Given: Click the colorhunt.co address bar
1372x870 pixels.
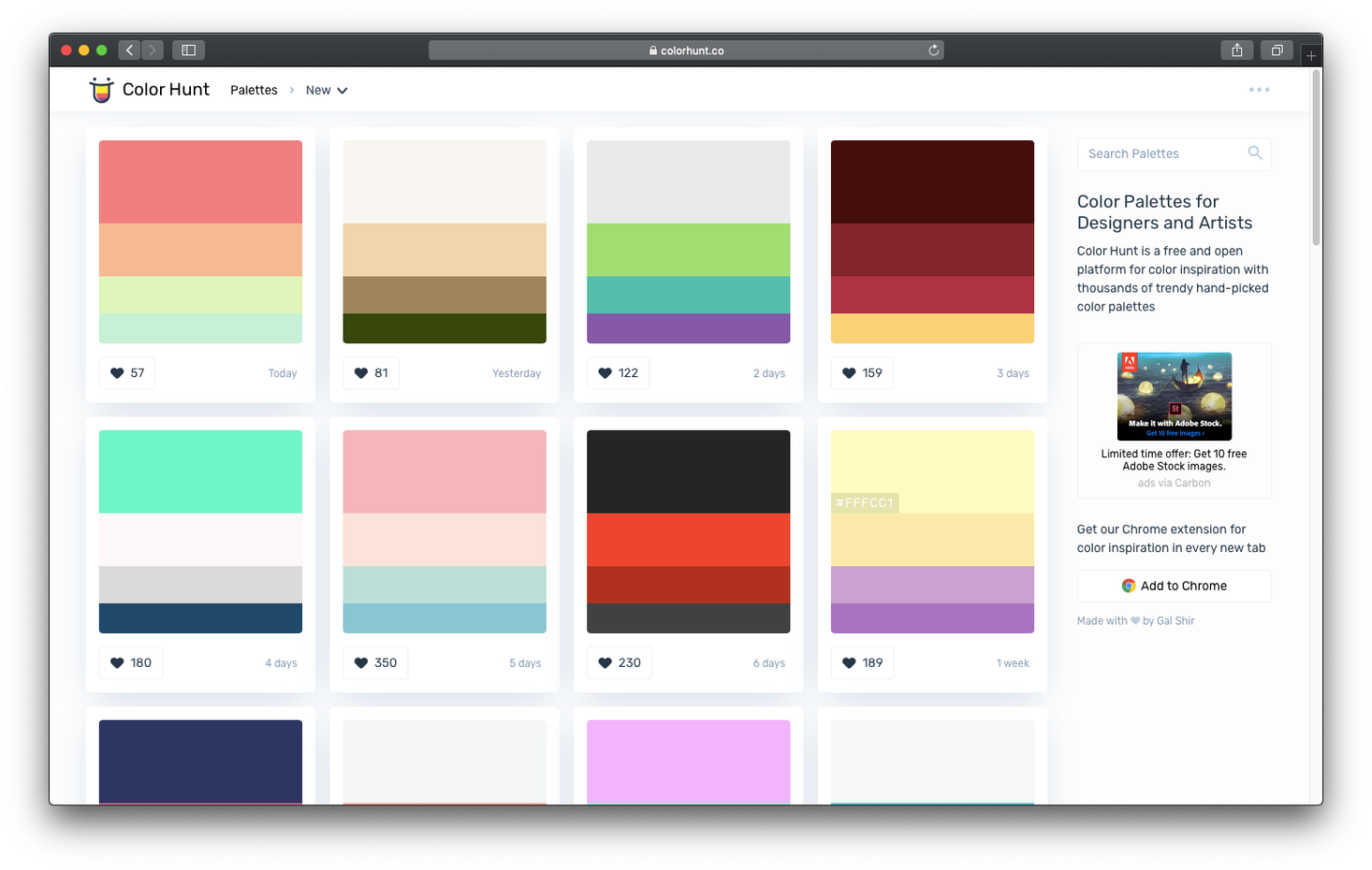Looking at the screenshot, I should coord(686,51).
